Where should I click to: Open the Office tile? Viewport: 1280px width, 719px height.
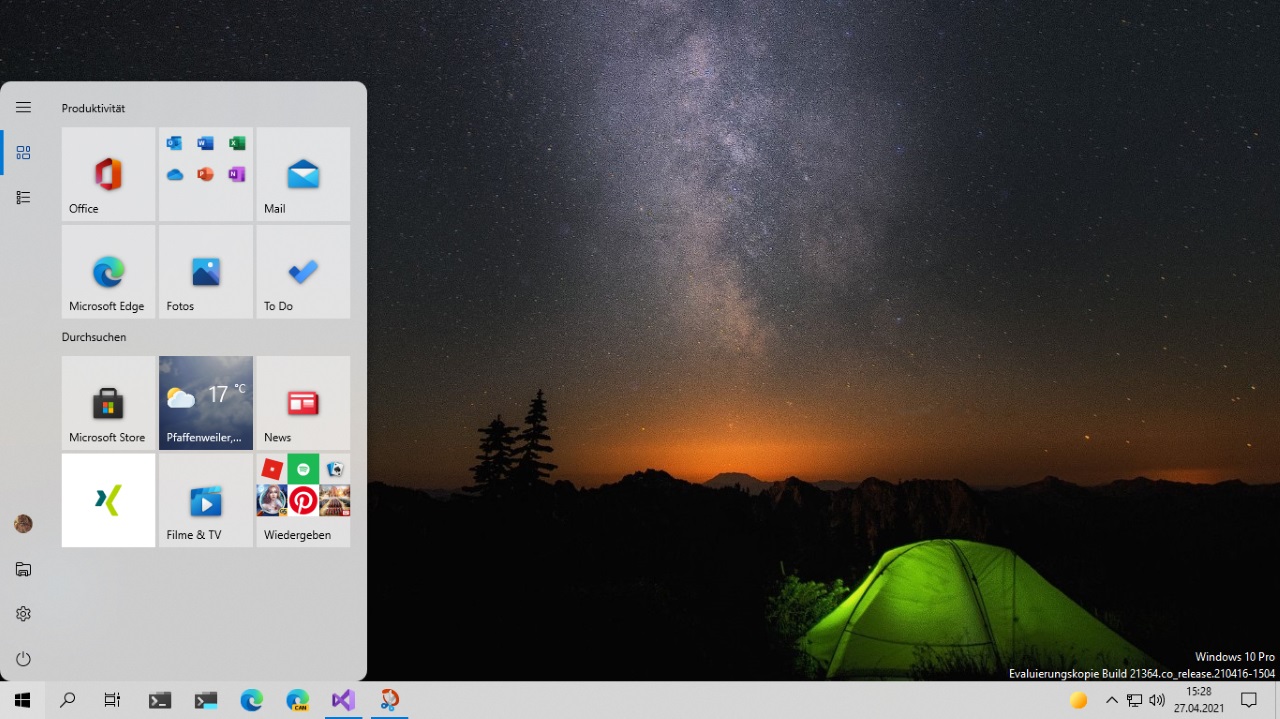pyautogui.click(x=108, y=174)
